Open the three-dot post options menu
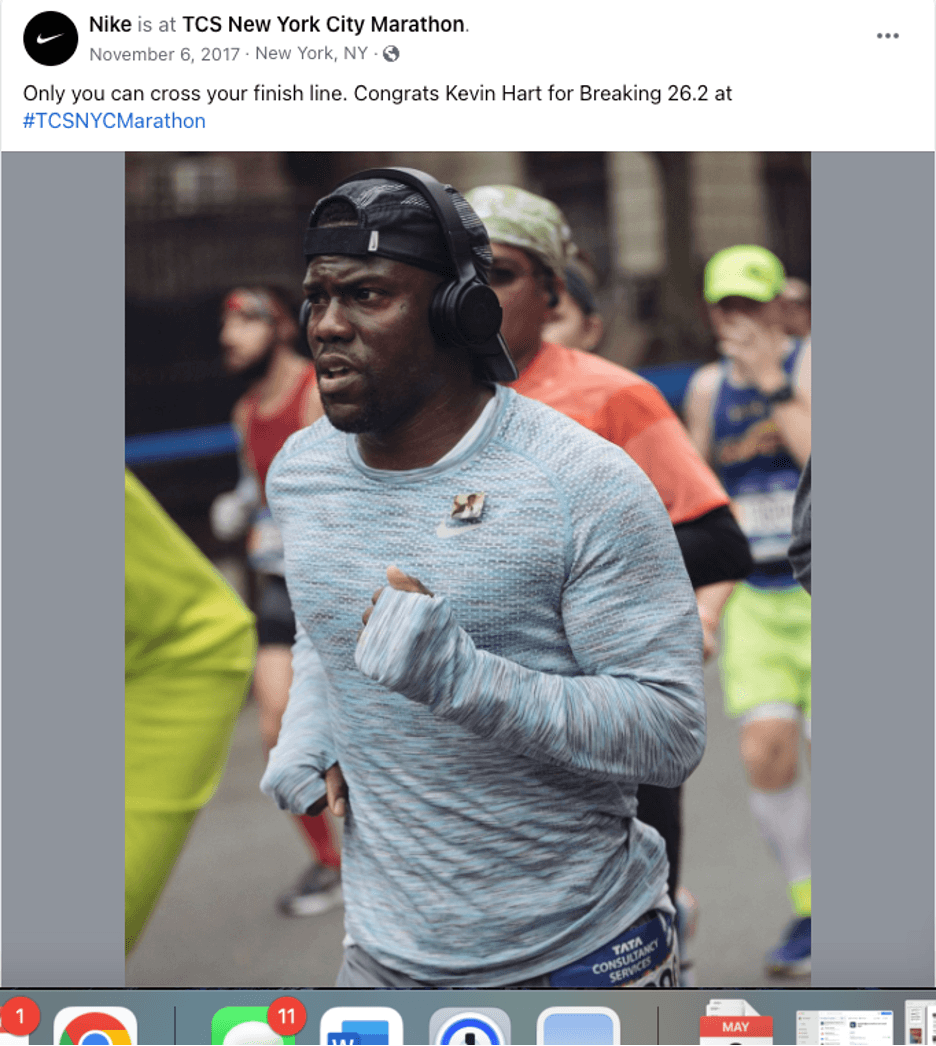The width and height of the screenshot is (936, 1046). click(887, 36)
